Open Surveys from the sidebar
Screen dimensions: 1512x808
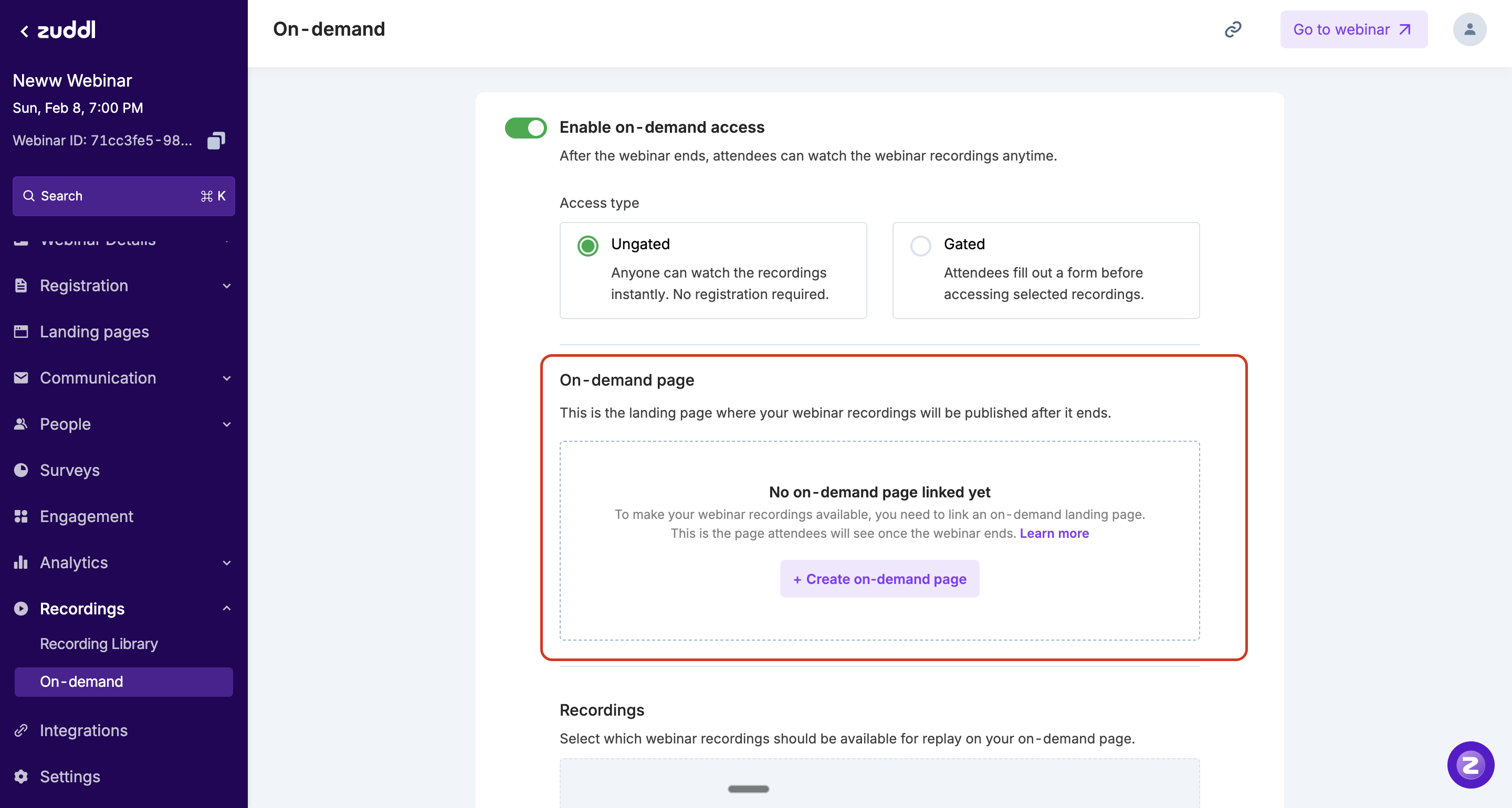coord(69,470)
